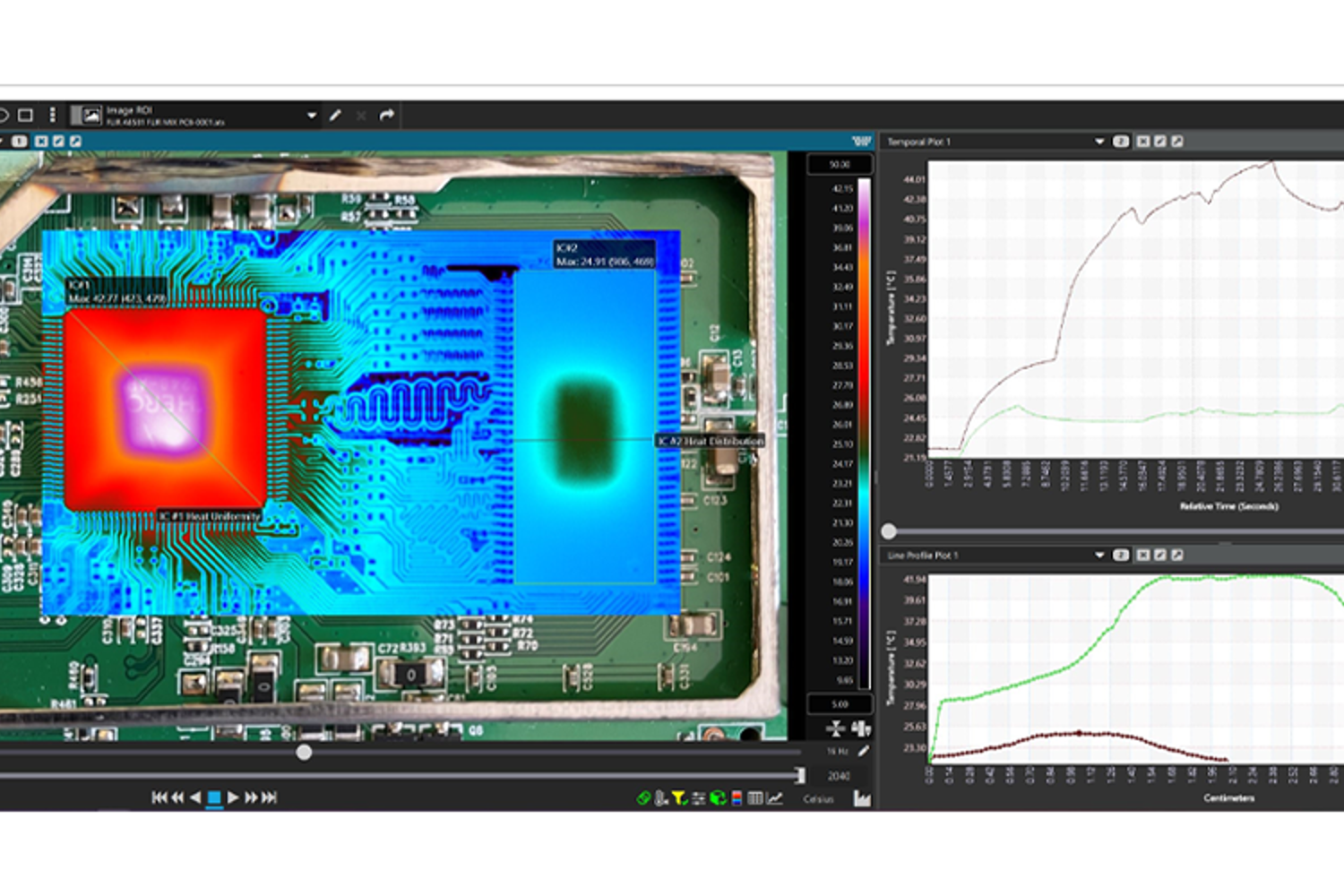Open the Line Profile Plot 1 dropdown
This screenshot has width=1344, height=896.
1099,556
